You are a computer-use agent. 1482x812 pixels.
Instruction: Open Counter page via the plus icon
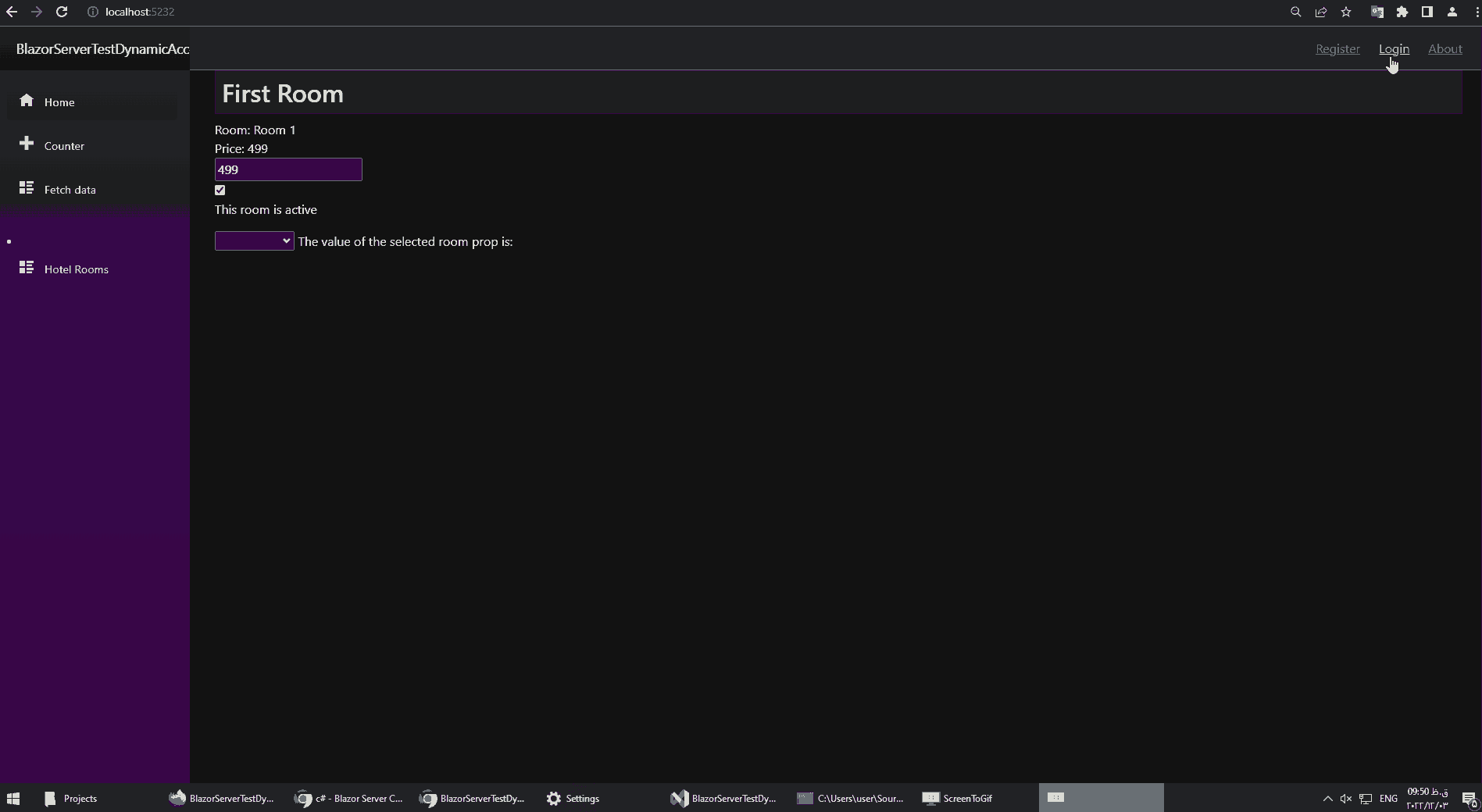pos(27,144)
